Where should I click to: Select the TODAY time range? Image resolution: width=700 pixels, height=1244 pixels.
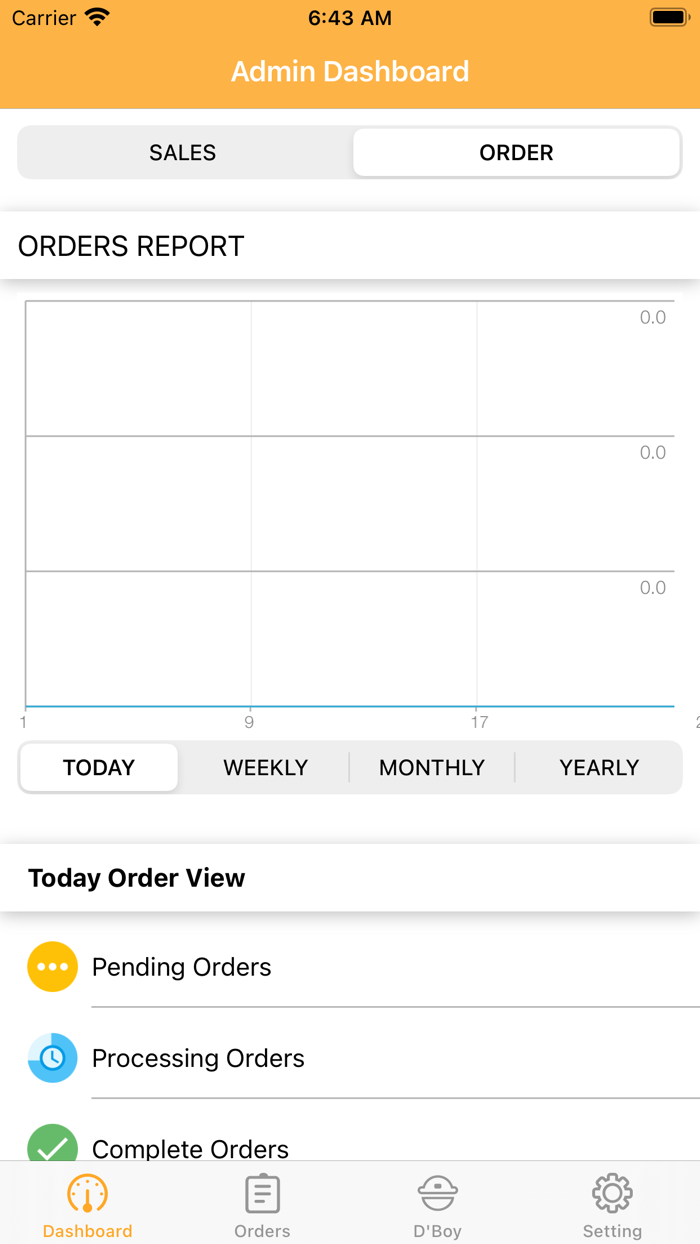99,768
